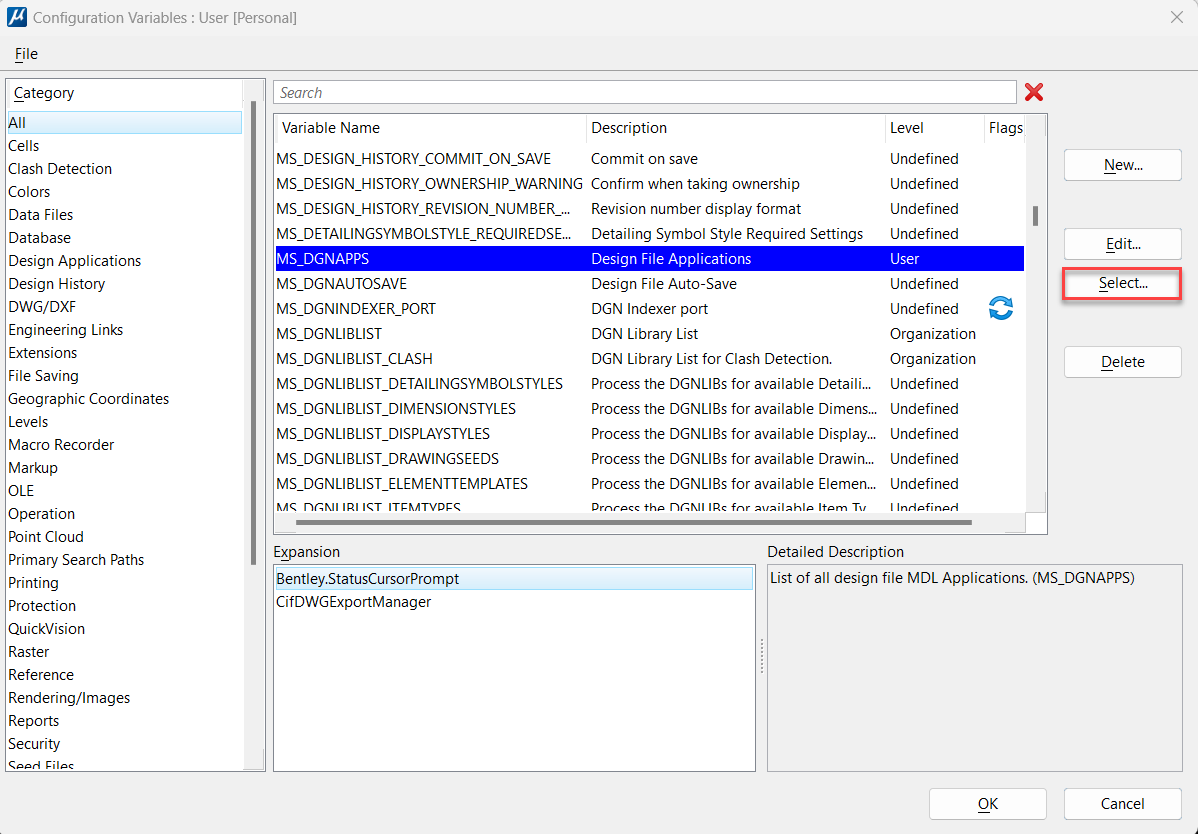Screen dimensions: 1198x834
Task: Open the File menu
Action: [x=26, y=54]
